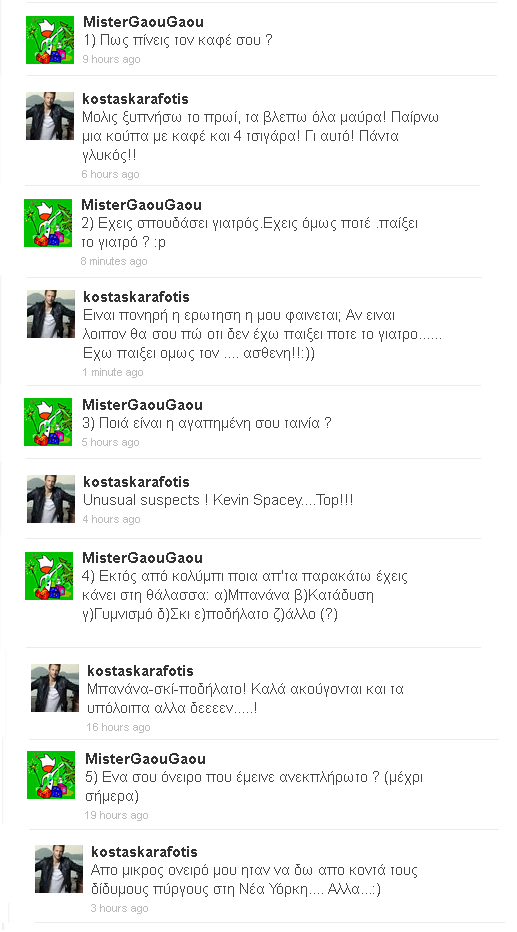Image resolution: width=517 pixels, height=932 pixels.
Task: Open kostaskarafotis photo on the Μπανάνα-σκί reply
Action: tap(55, 688)
